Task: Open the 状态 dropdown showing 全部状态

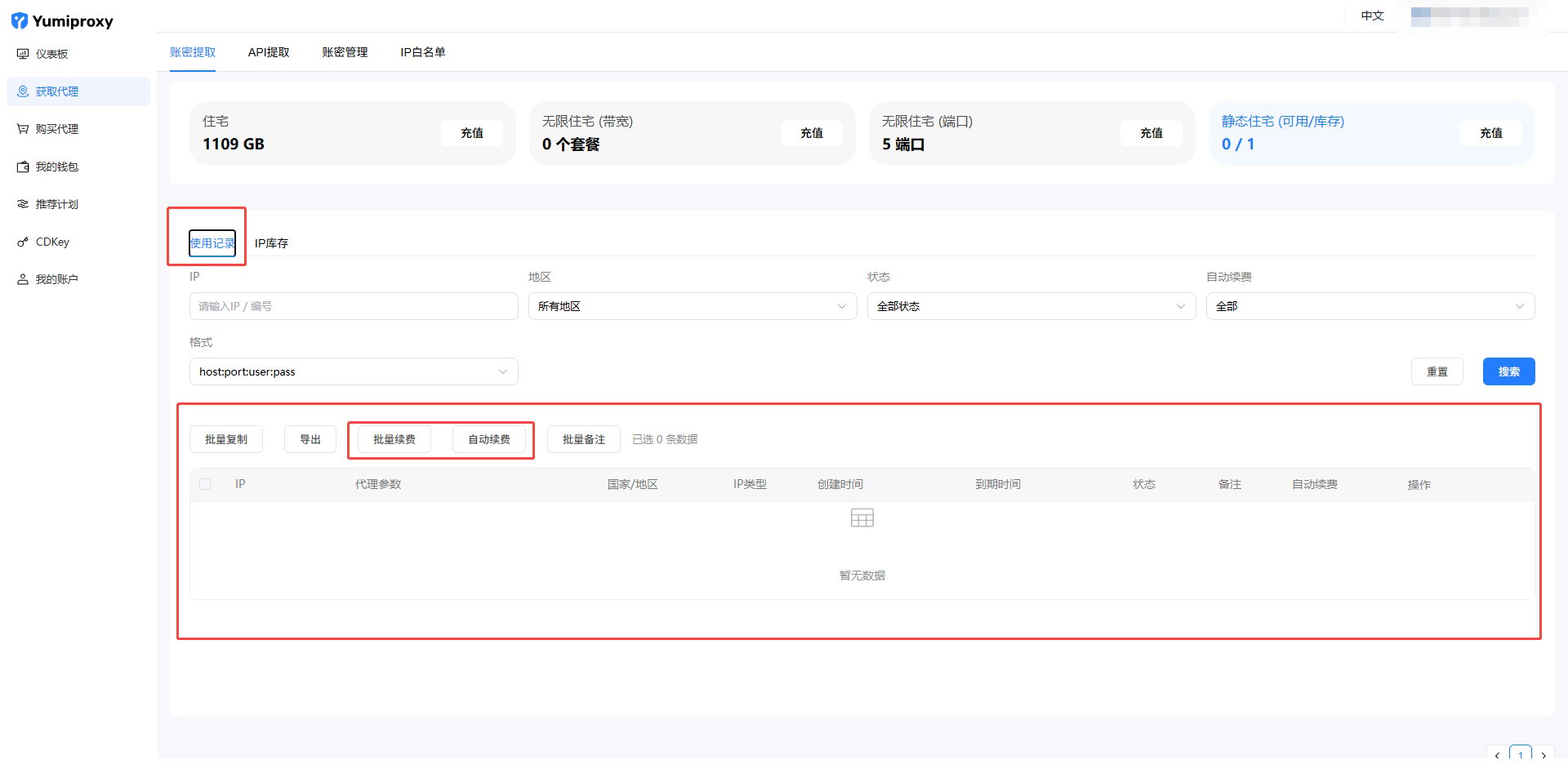Action: pyautogui.click(x=1031, y=306)
